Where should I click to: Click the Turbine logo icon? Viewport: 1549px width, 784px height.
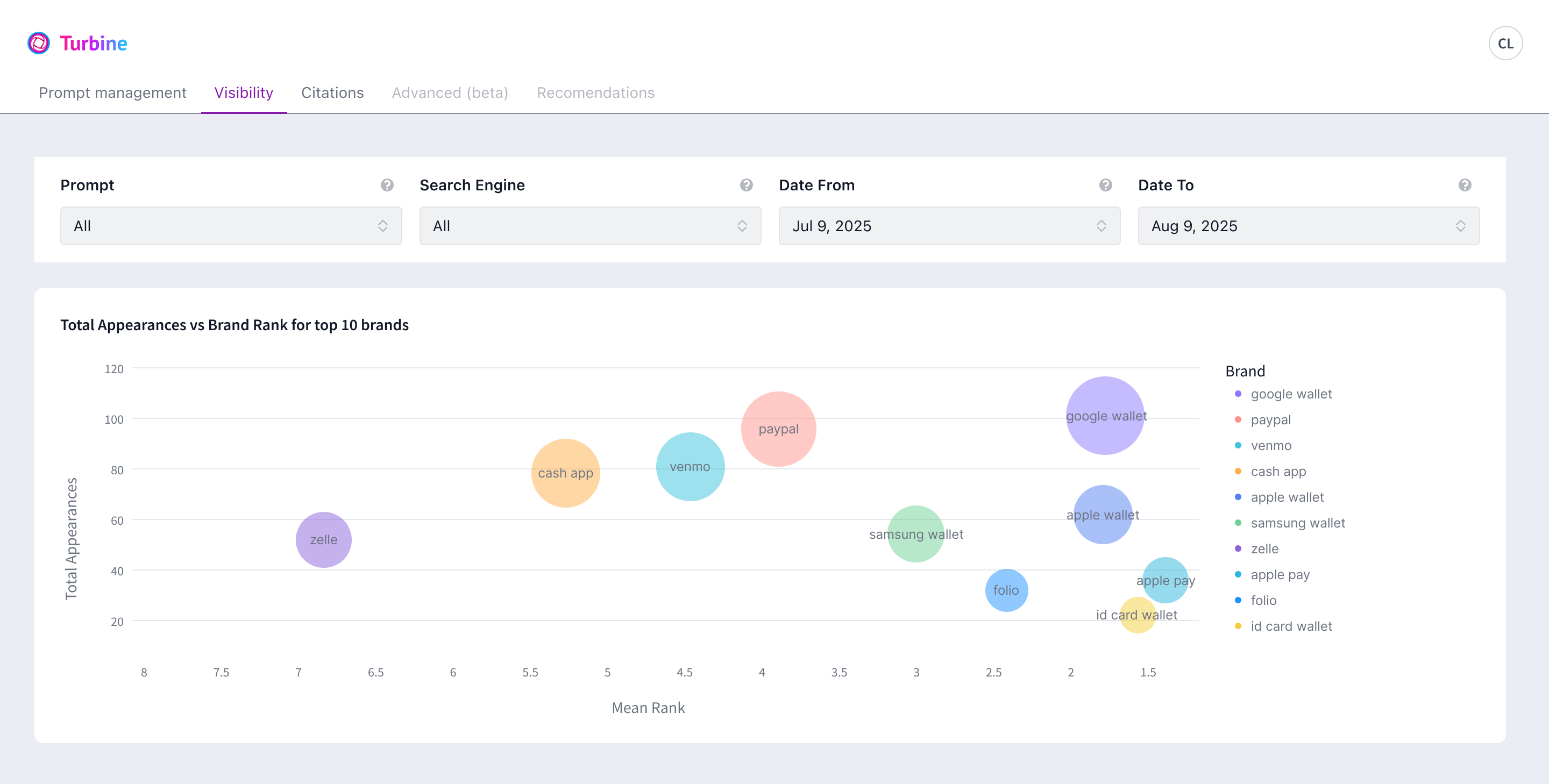(39, 44)
